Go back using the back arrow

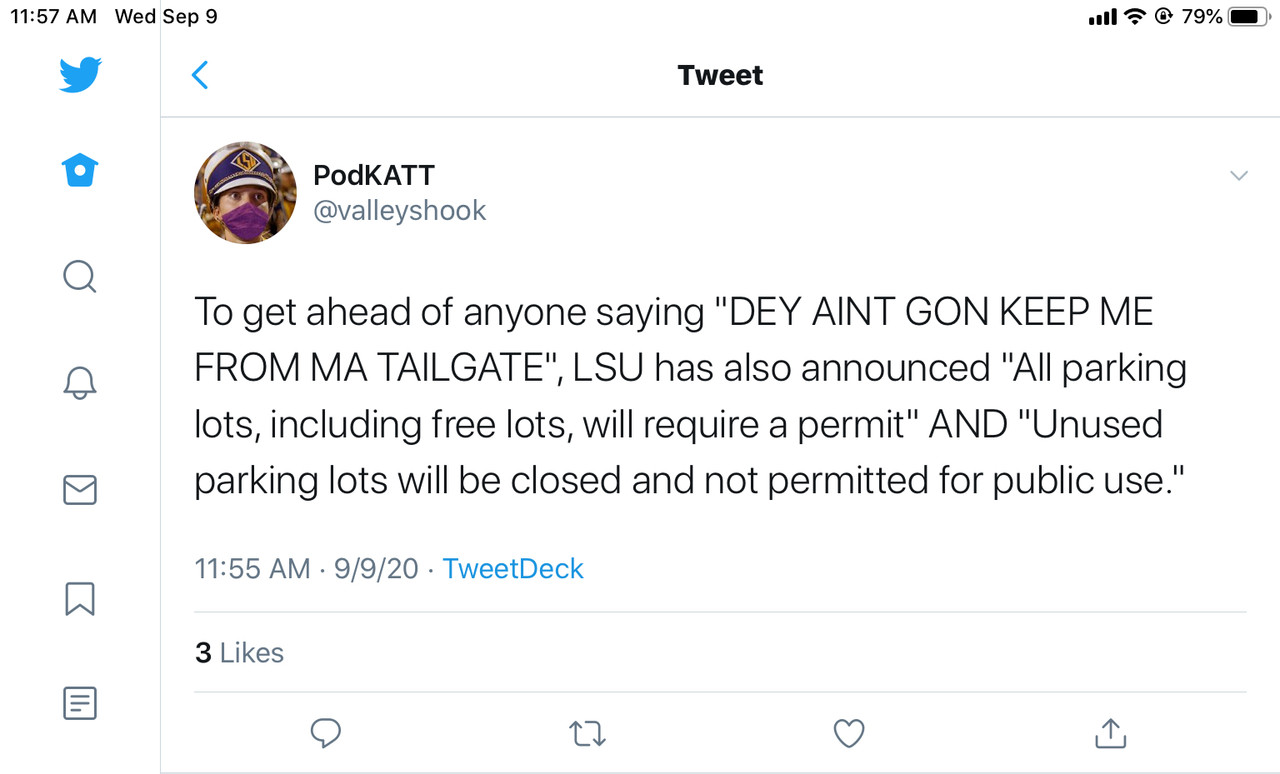[200, 75]
